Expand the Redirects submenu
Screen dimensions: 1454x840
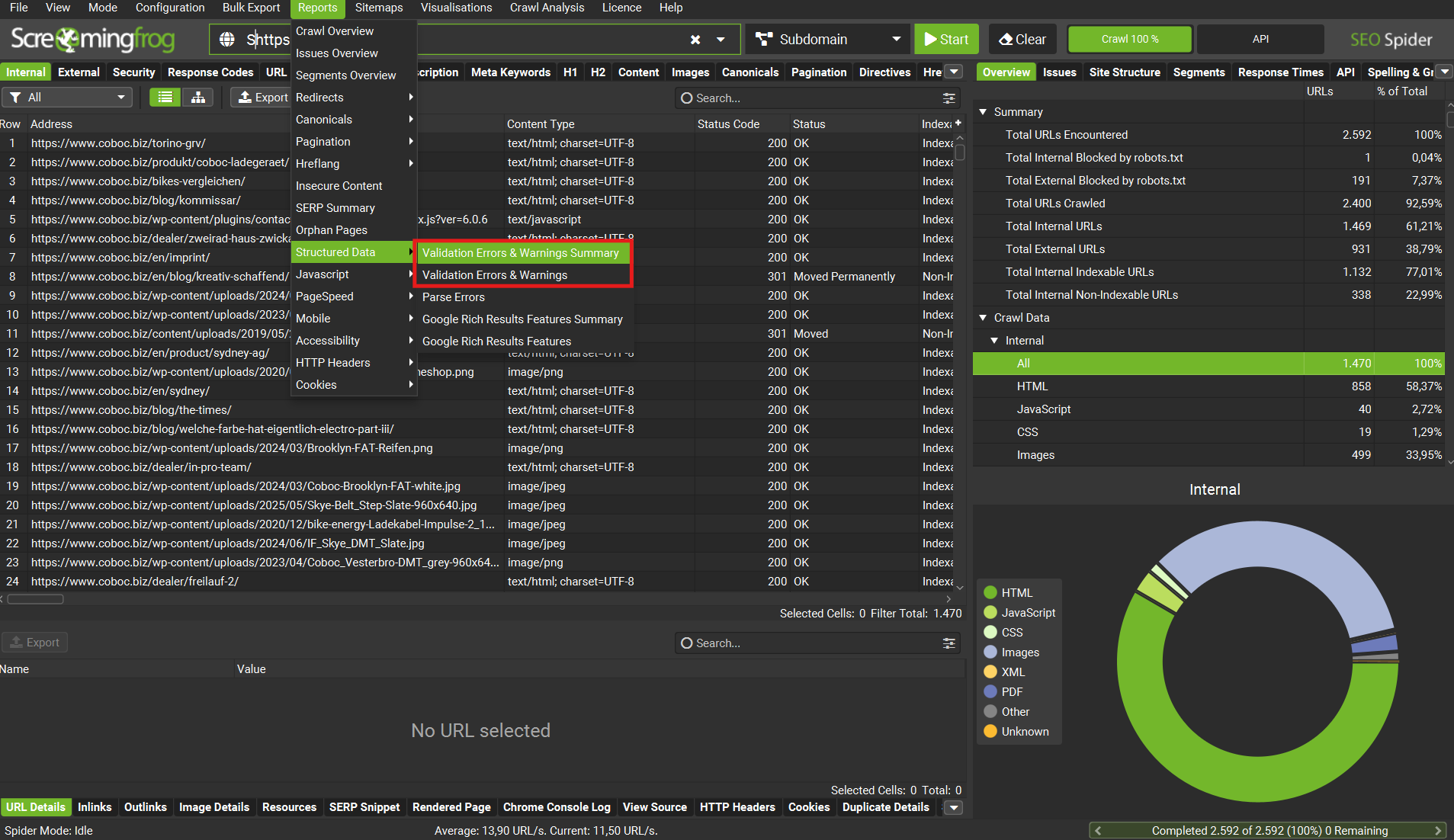354,98
